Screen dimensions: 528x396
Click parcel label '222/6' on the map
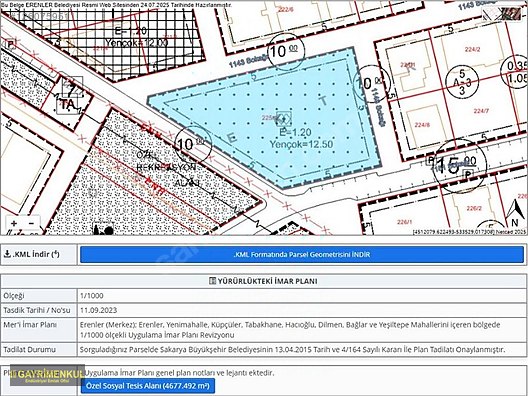pyautogui.click(x=286, y=10)
